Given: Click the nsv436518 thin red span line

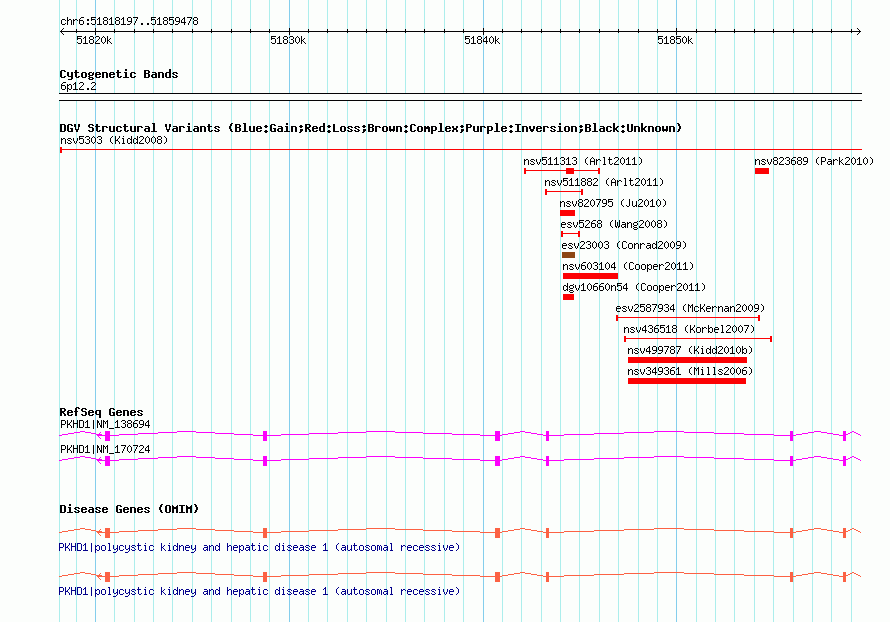Looking at the screenshot, I should [698, 339].
